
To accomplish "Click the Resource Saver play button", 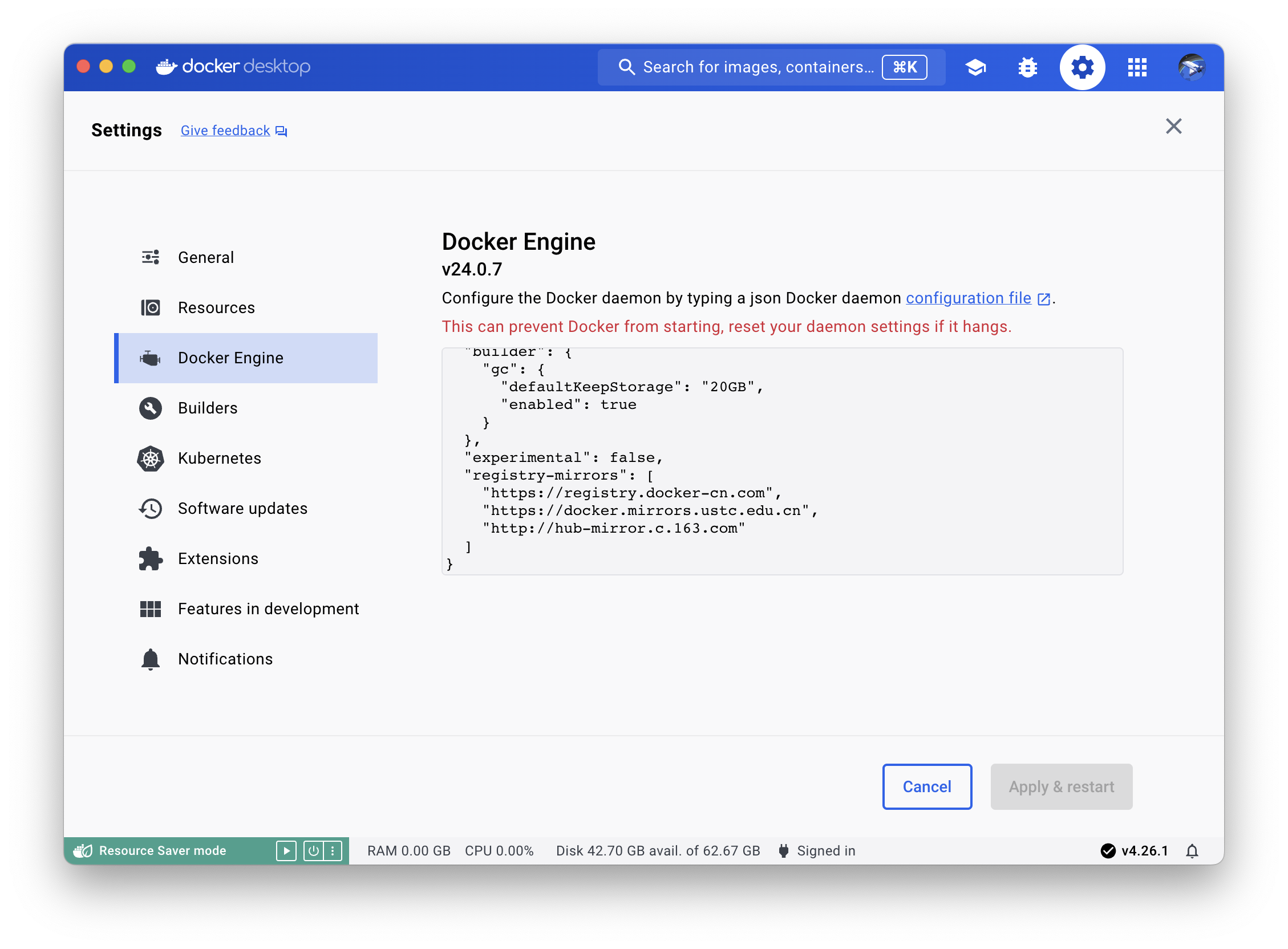I will pyautogui.click(x=286, y=851).
